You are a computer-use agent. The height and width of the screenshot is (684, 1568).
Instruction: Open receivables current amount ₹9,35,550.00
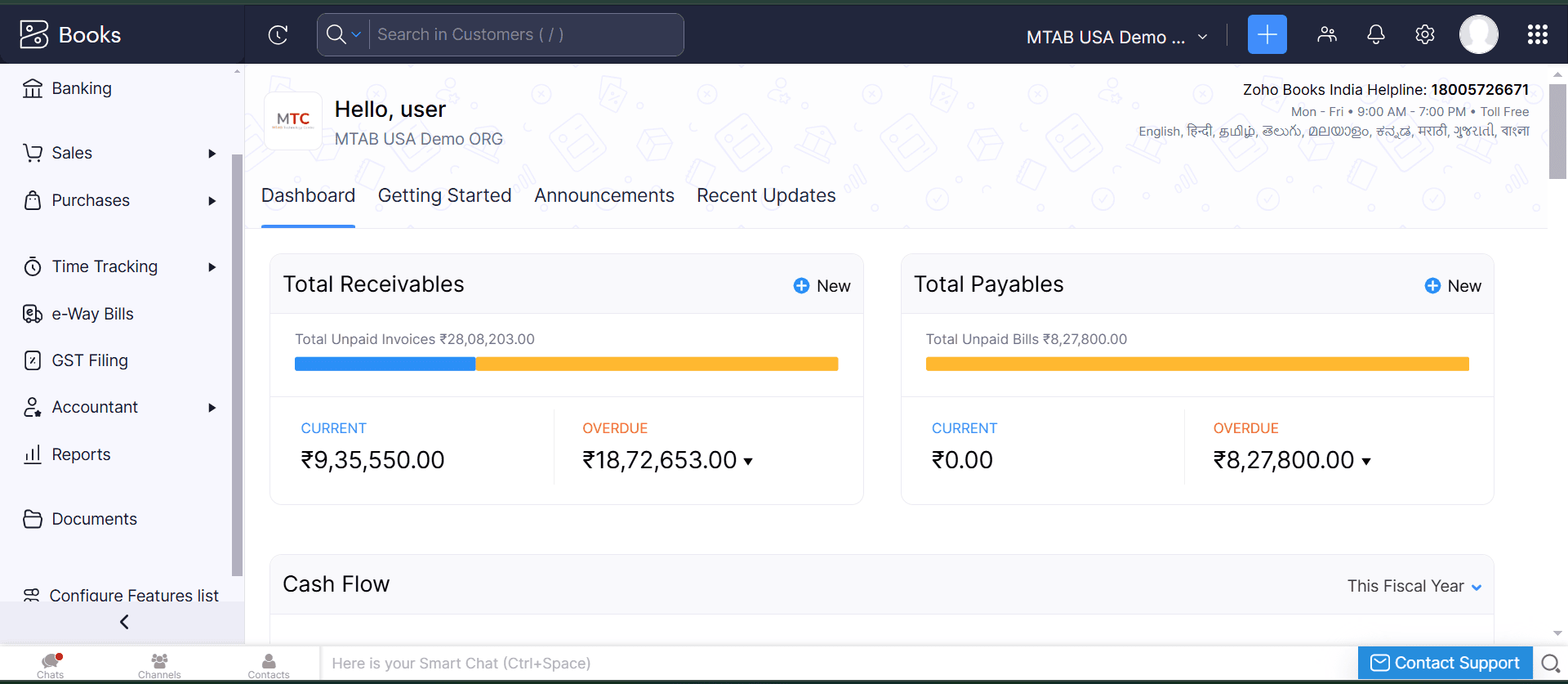(373, 460)
